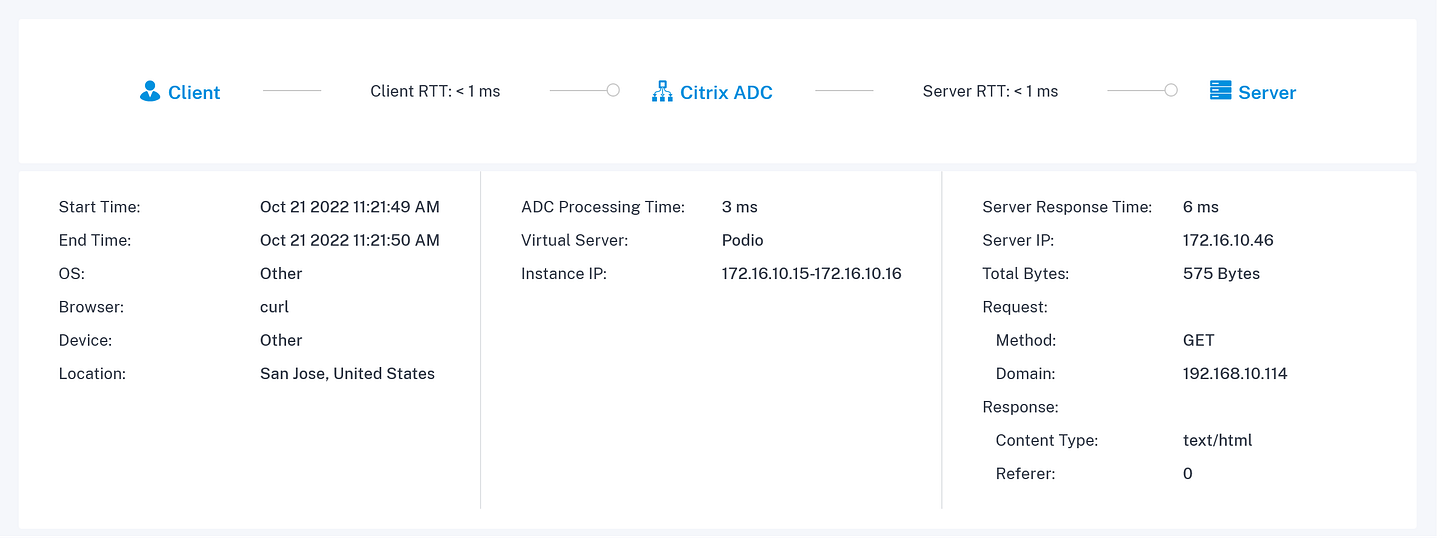Click the 'Content Type:' label
The image size is (1456, 543).
click(x=1047, y=440)
